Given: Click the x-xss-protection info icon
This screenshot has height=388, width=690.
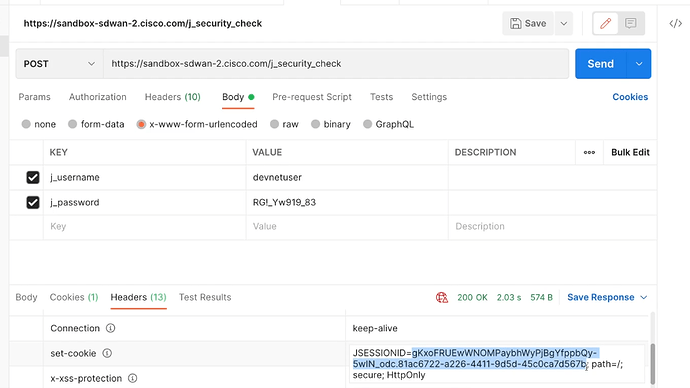Looking at the screenshot, I should click(x=132, y=378).
